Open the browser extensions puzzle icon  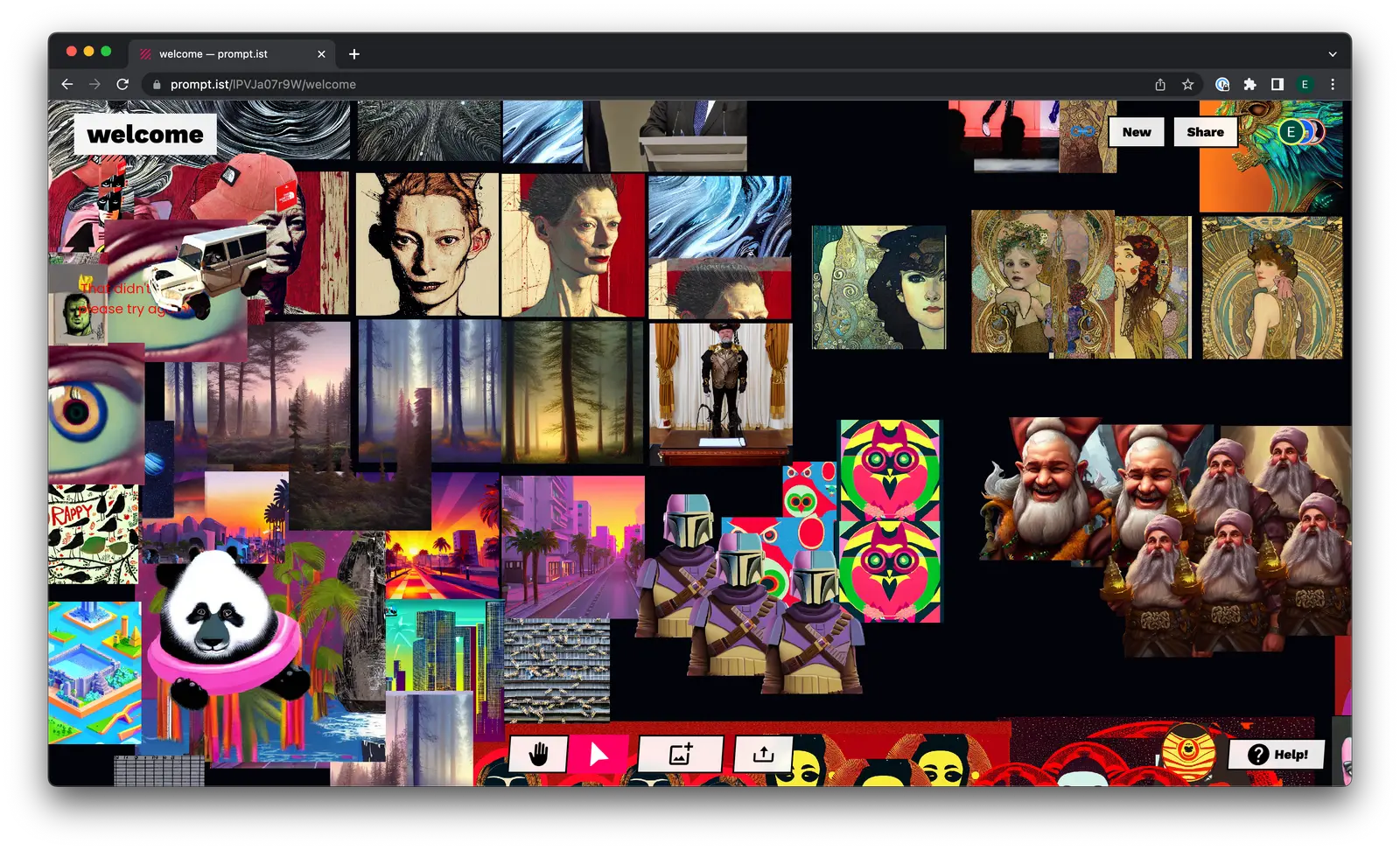1250,85
